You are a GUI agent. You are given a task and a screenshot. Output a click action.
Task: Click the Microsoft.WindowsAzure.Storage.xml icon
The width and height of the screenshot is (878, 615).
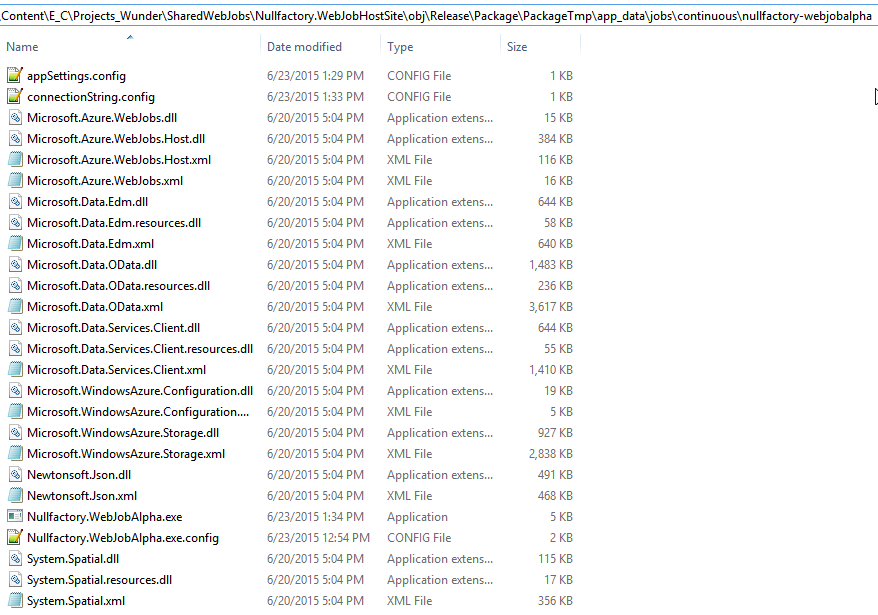(x=15, y=454)
